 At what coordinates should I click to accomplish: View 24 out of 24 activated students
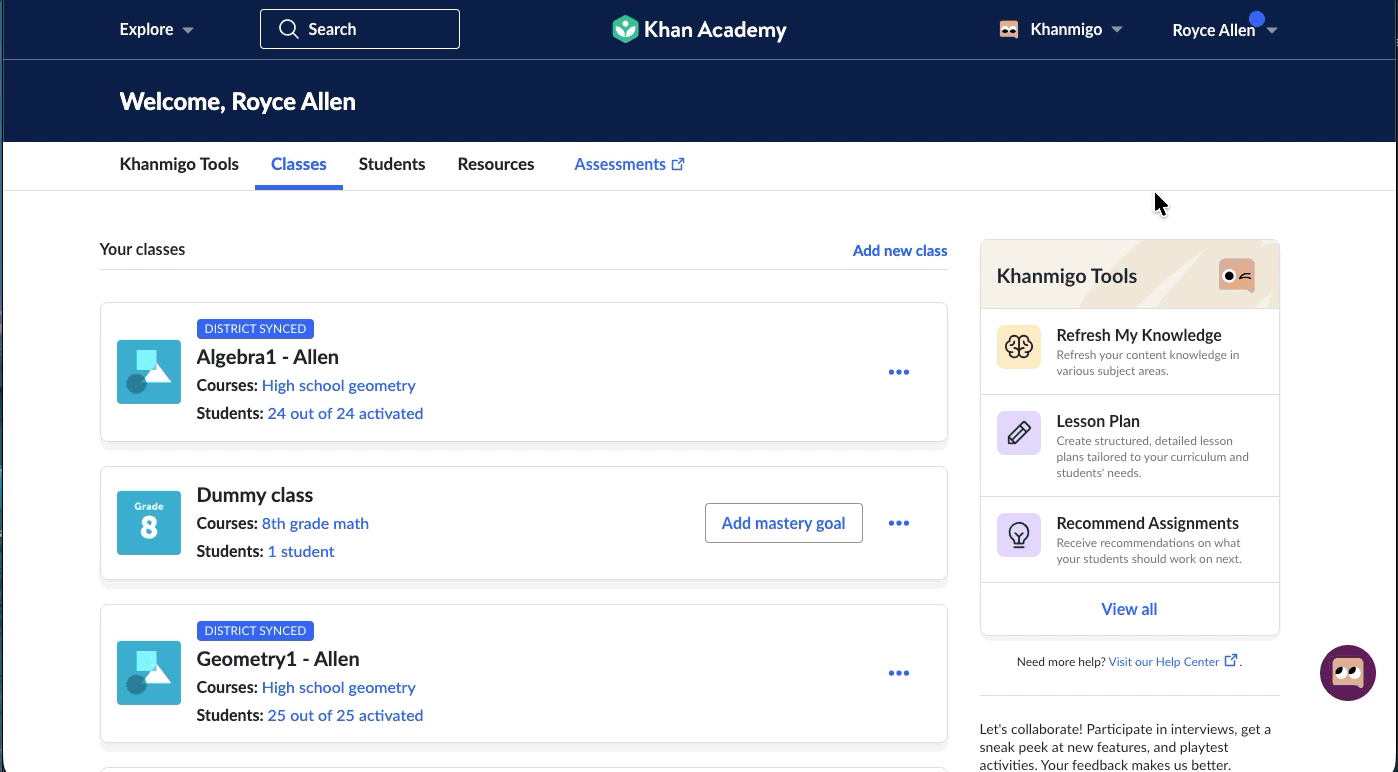pyautogui.click(x=345, y=413)
